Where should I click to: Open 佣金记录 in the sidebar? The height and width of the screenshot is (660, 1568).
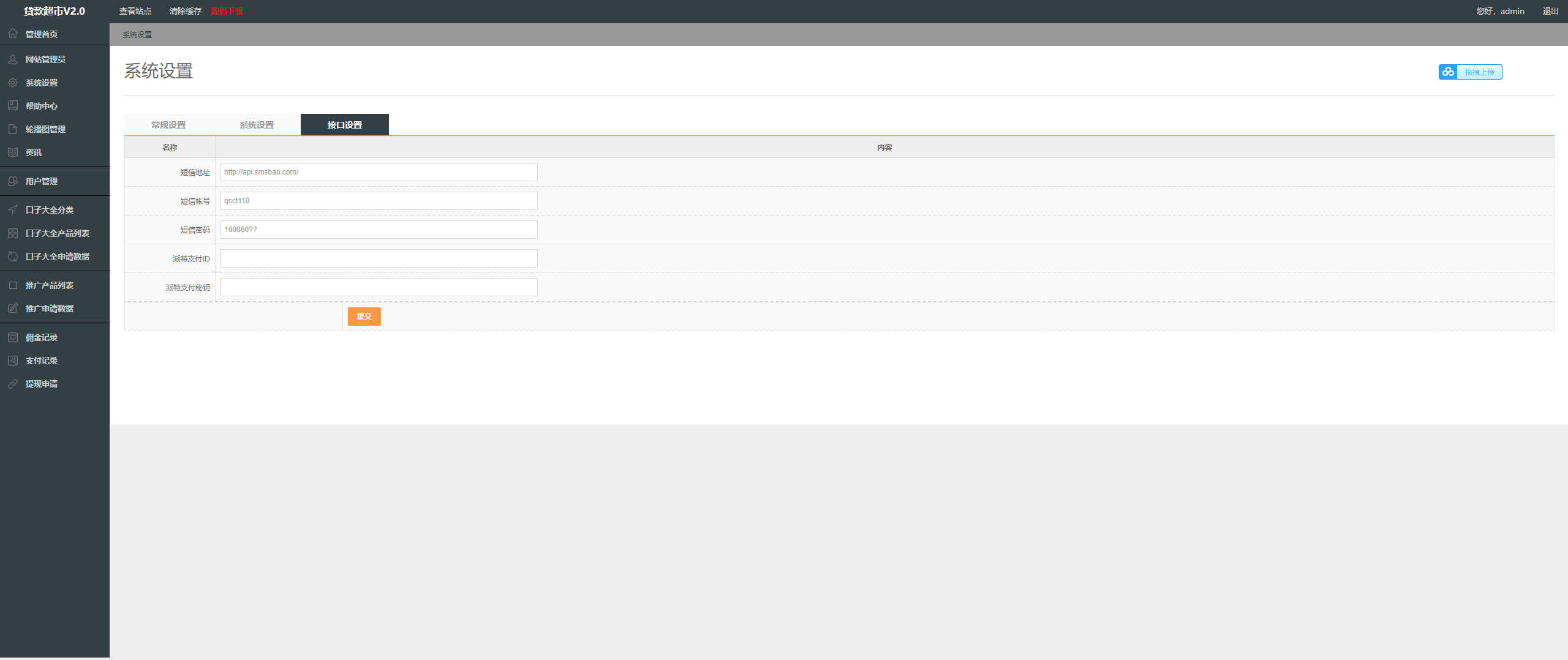pyautogui.click(x=42, y=337)
